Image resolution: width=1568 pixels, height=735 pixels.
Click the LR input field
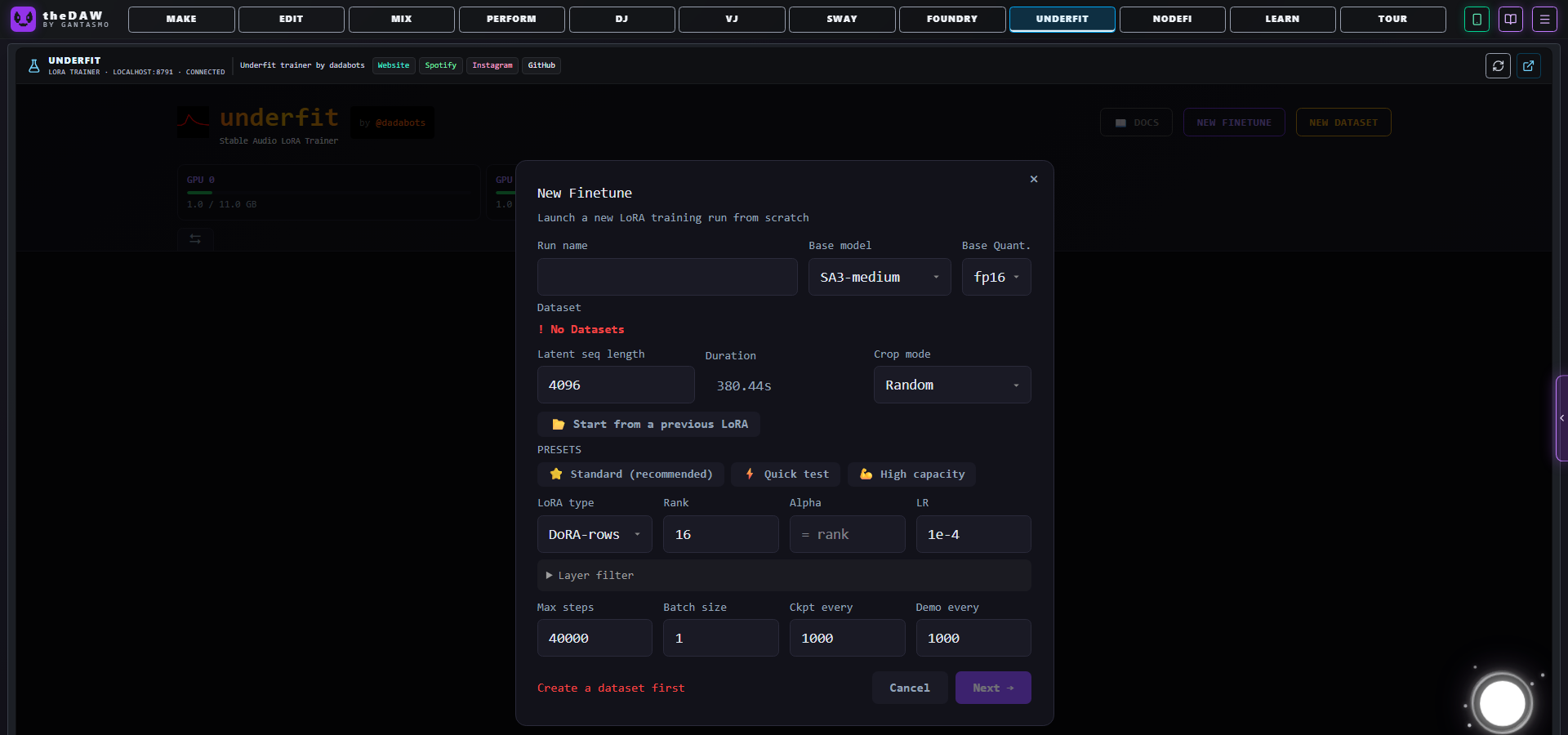tap(973, 534)
